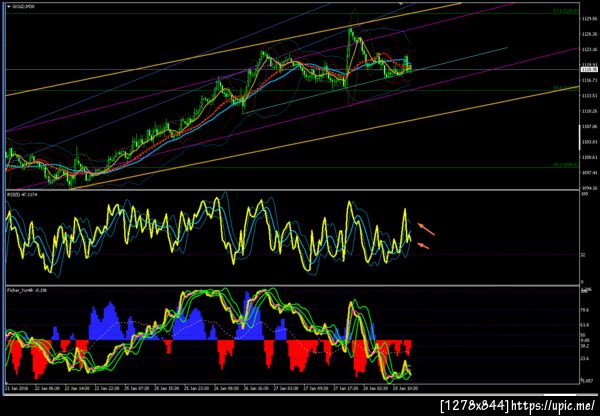Click the dropdown triangle beside GOLD title
The height and width of the screenshot is (416, 600).
pos(9,7)
